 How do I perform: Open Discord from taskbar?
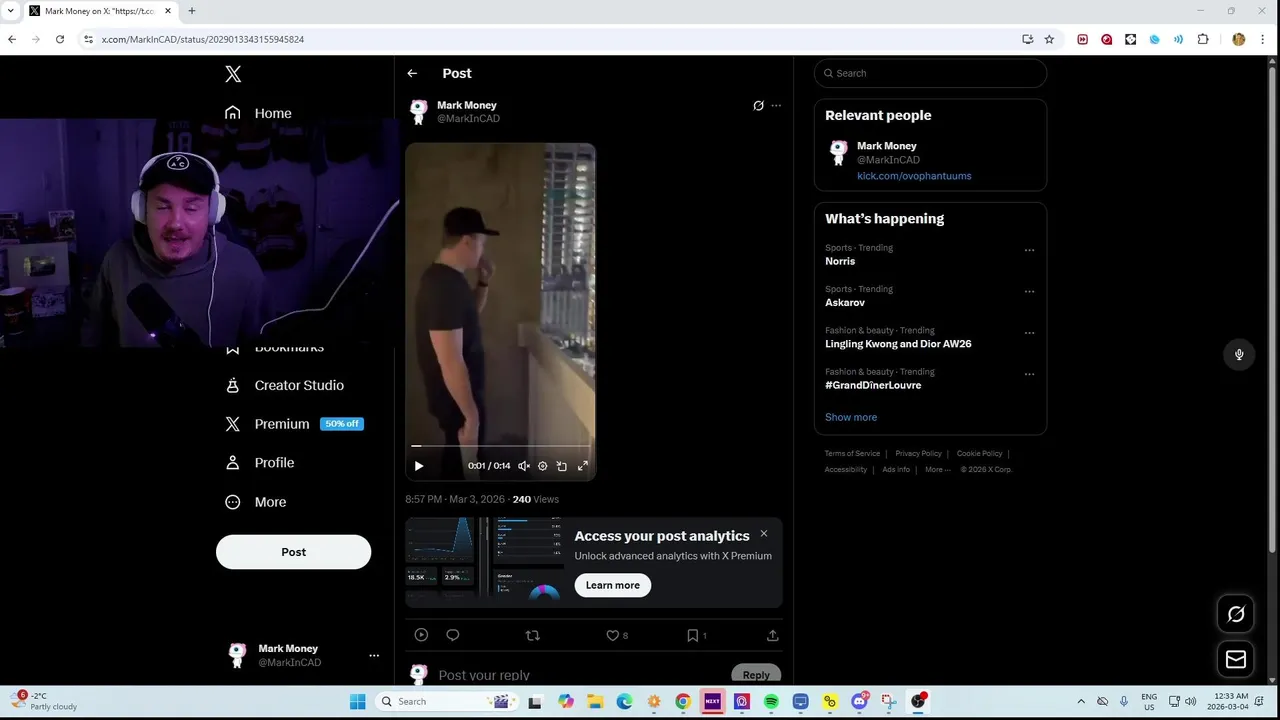point(859,702)
